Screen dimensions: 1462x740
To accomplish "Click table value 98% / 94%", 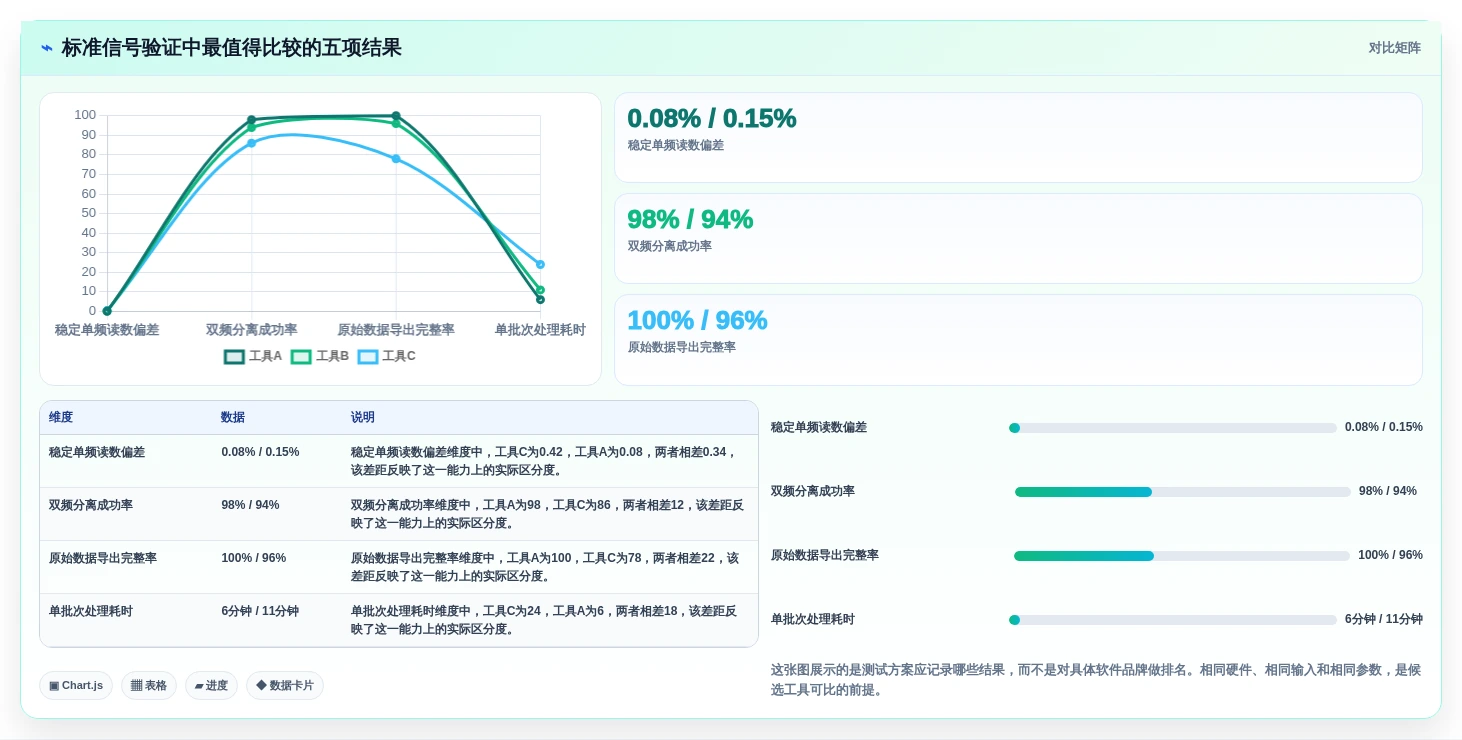I will [x=250, y=505].
